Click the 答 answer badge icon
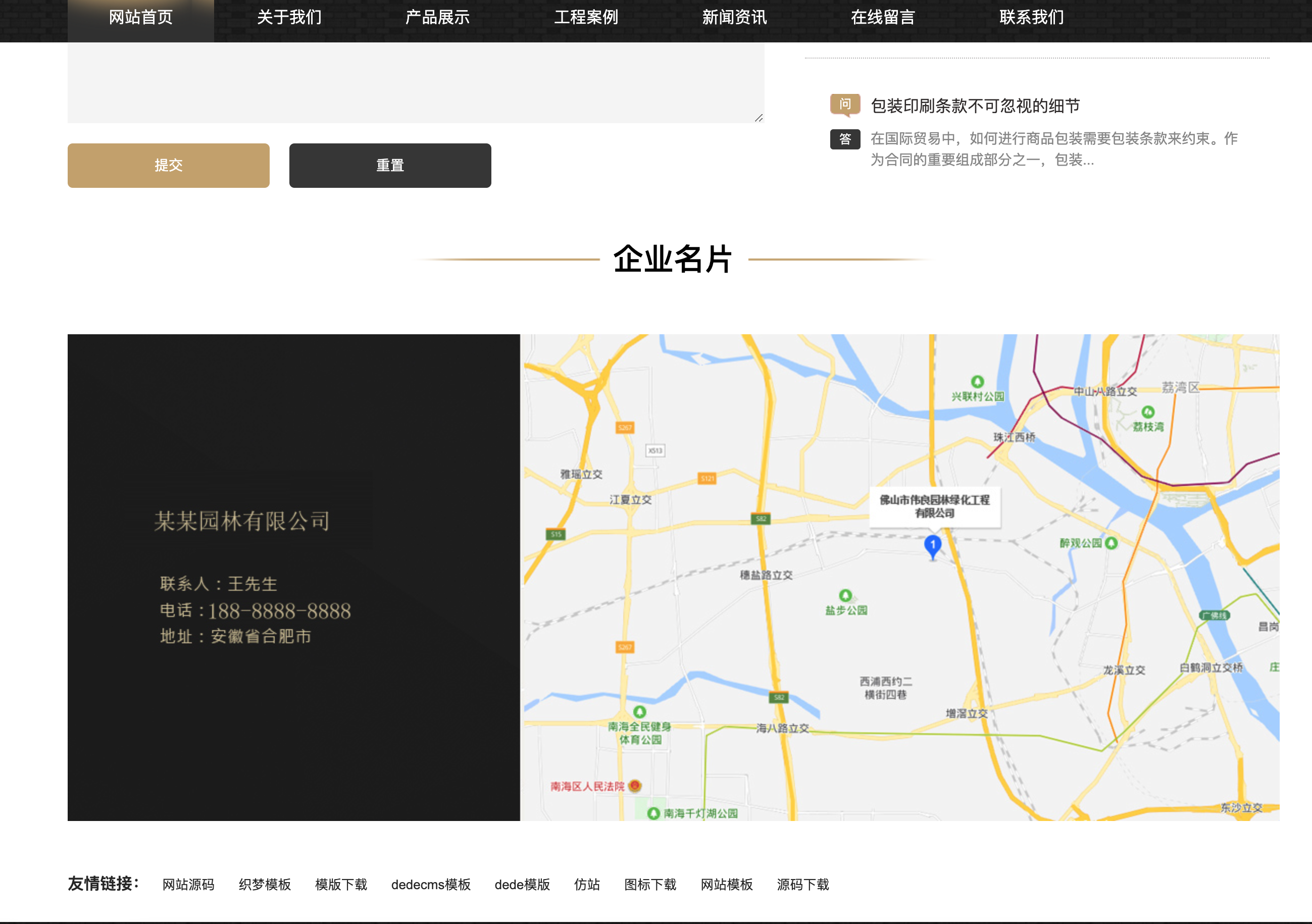 [x=845, y=139]
